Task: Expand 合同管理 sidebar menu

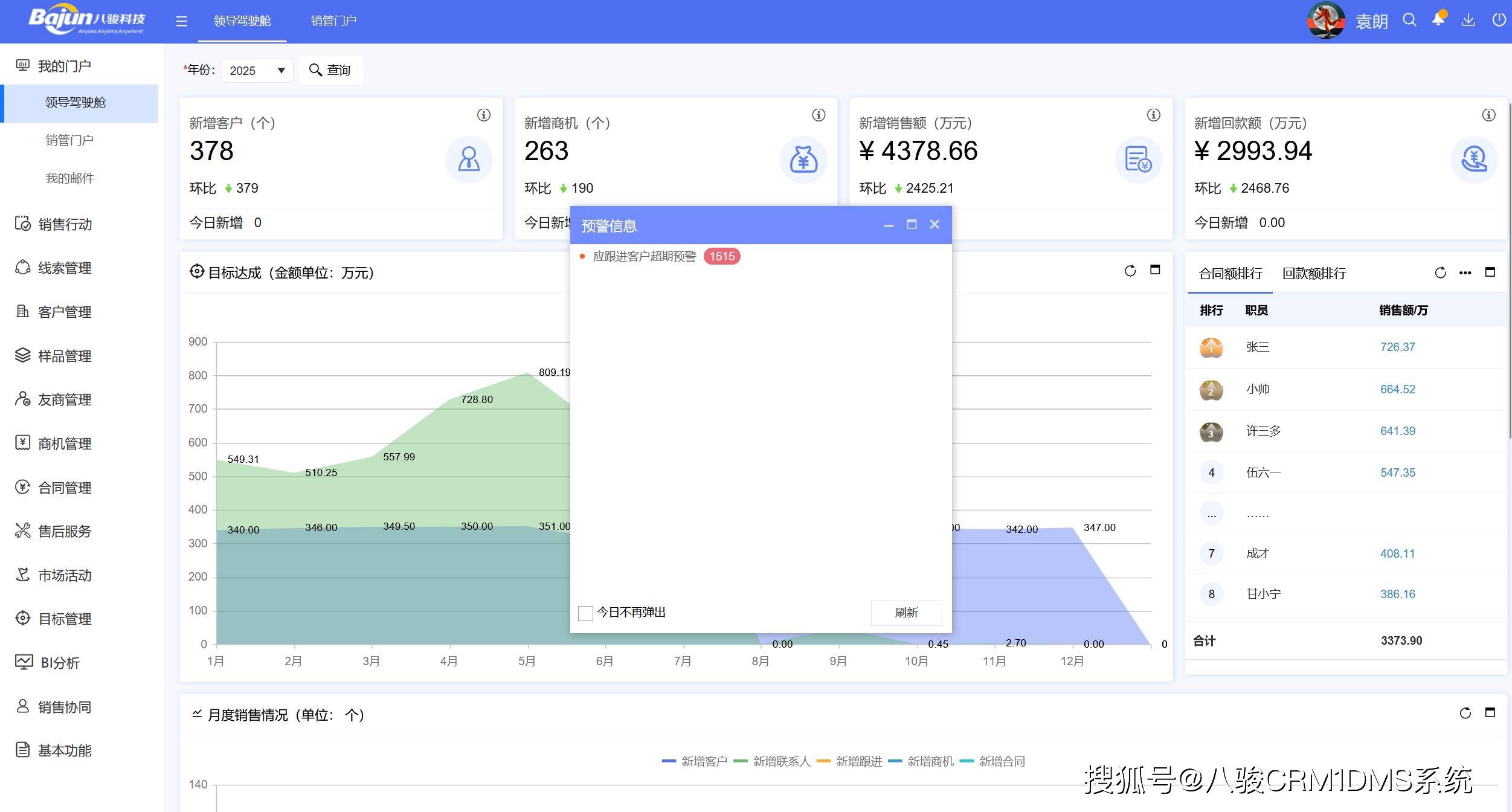Action: (64, 488)
